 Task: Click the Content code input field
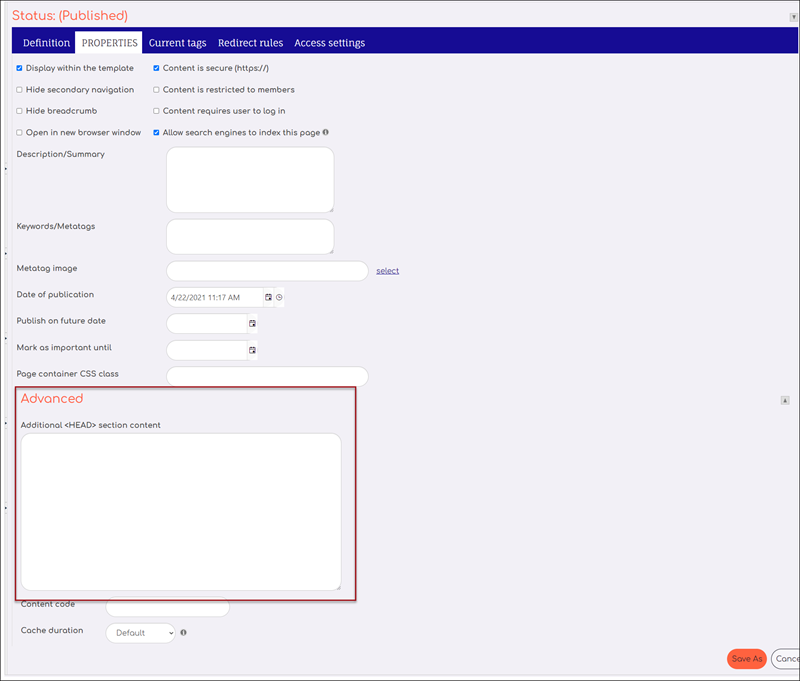[168, 607]
